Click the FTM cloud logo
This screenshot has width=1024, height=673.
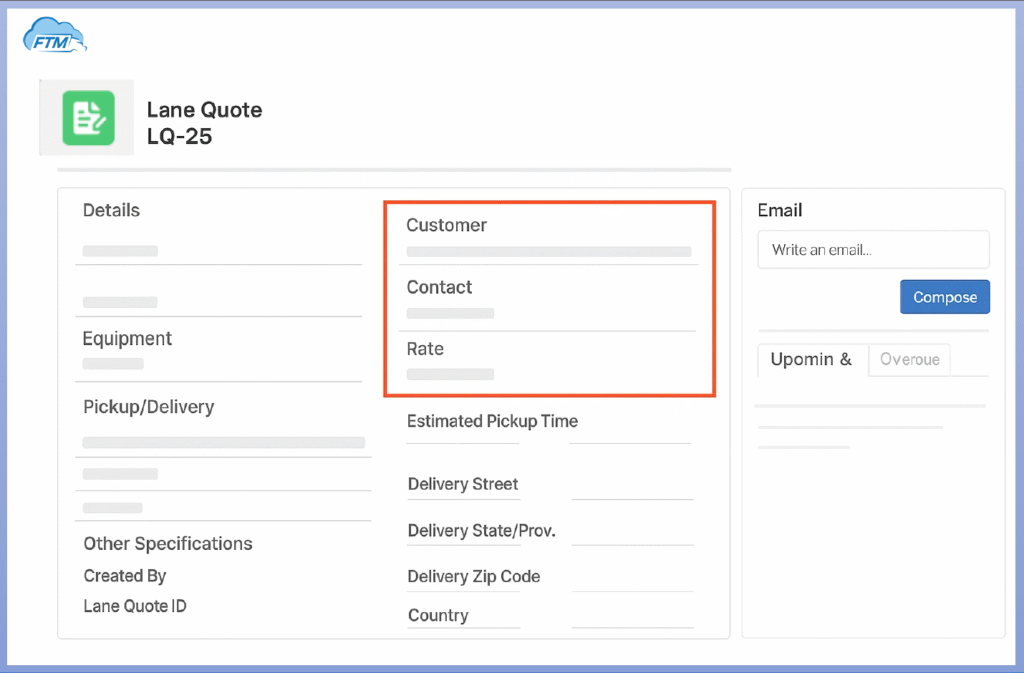[x=55, y=36]
